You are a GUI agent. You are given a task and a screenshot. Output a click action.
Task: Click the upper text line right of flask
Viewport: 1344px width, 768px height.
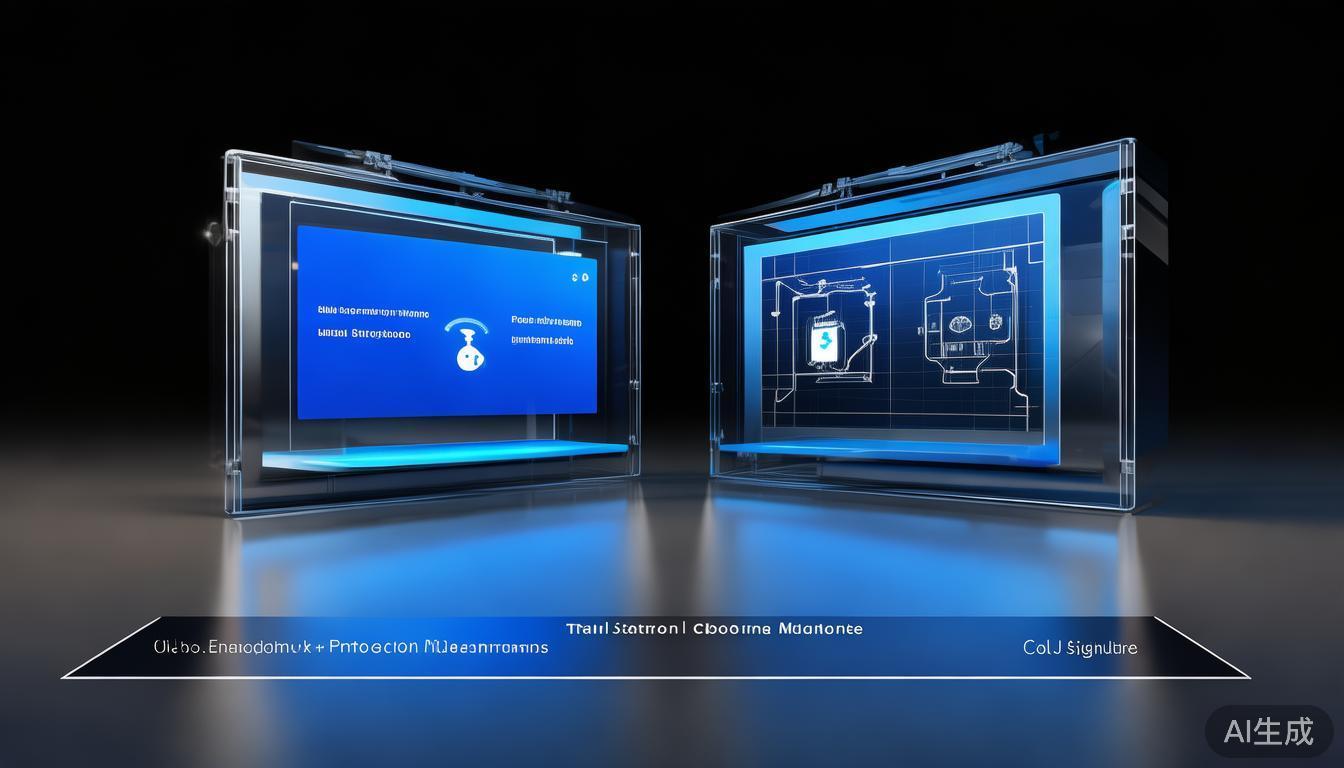click(546, 322)
